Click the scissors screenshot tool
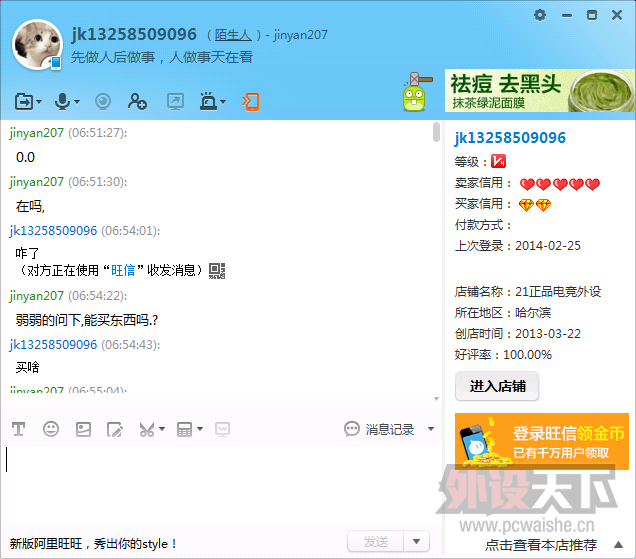Image resolution: width=636 pixels, height=559 pixels. [x=147, y=429]
